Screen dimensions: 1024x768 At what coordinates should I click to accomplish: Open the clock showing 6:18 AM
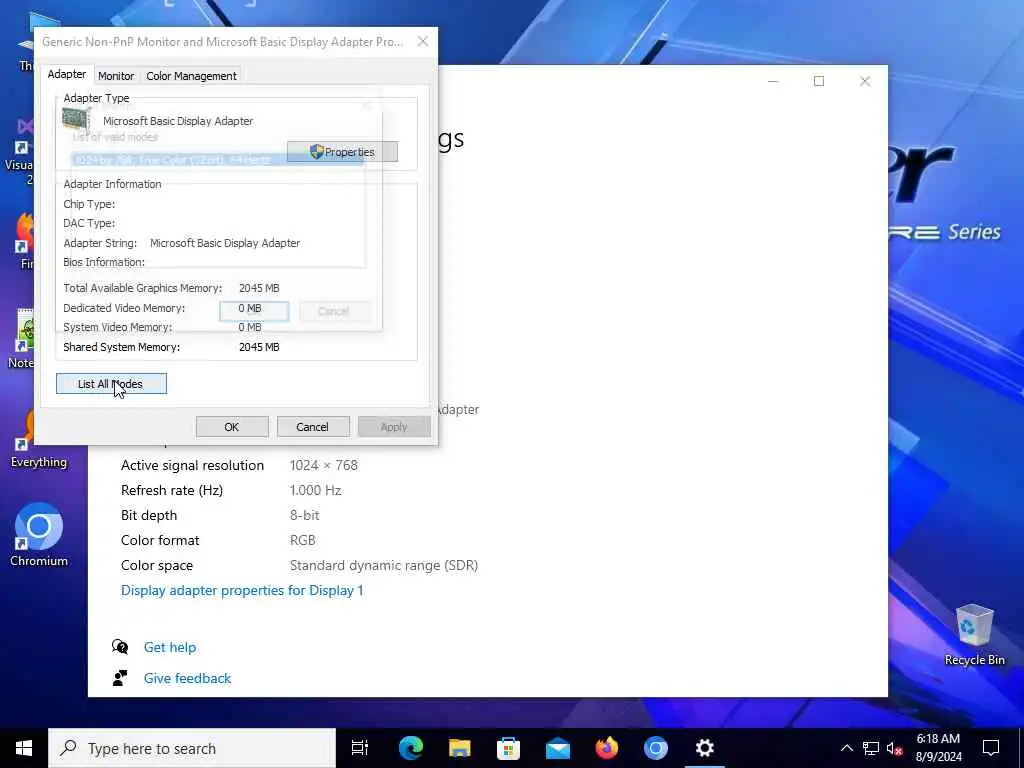coord(938,748)
